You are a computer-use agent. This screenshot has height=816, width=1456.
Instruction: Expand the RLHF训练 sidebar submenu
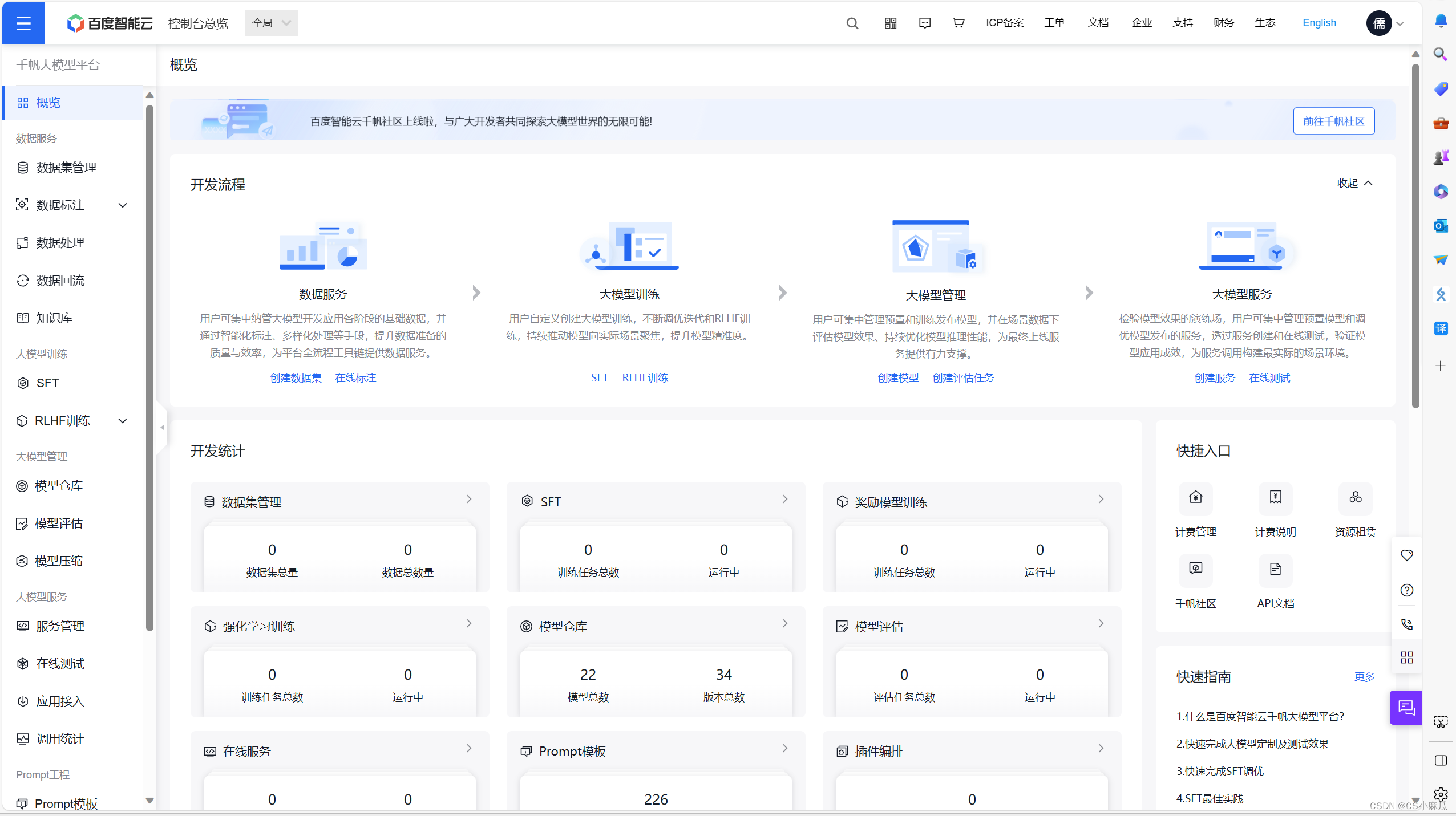tap(123, 421)
